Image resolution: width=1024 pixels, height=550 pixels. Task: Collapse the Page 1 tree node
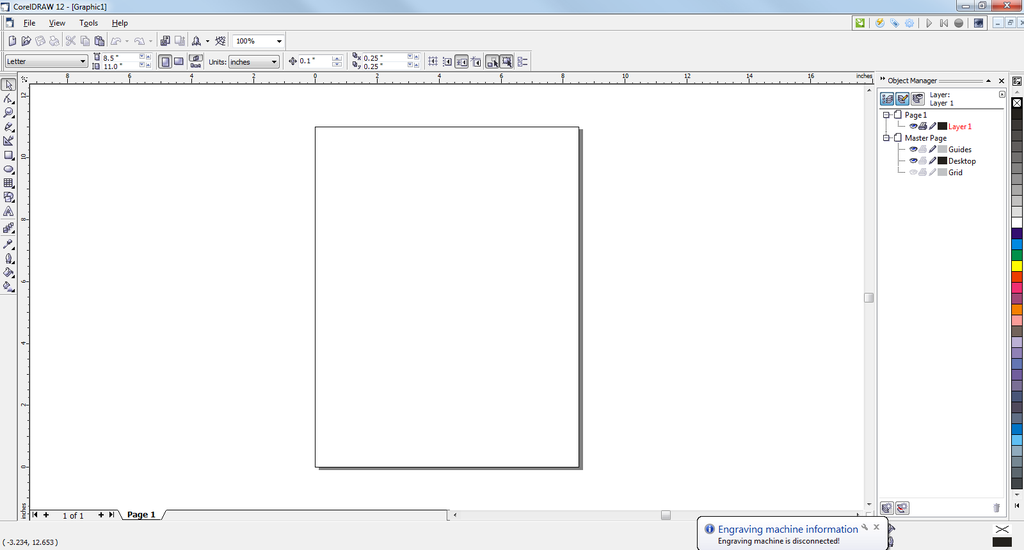coord(886,114)
